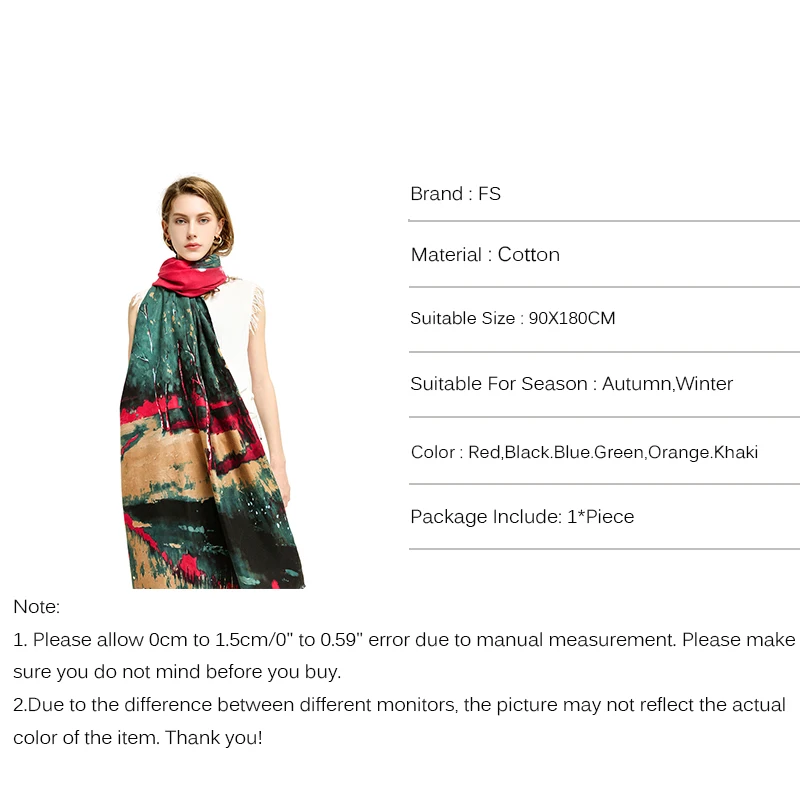The image size is (800, 800).
Task: Click the 'sure you do not mind' line
Action: click(x=177, y=672)
